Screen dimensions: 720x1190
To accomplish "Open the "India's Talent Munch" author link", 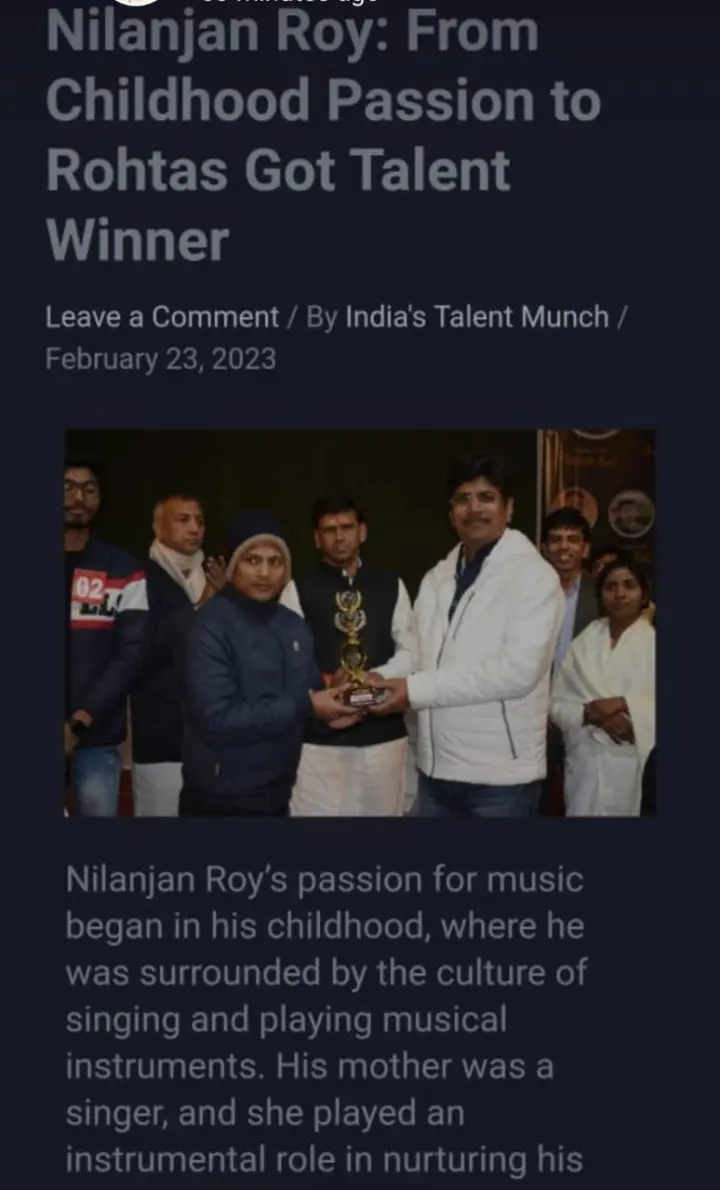I will pyautogui.click(x=477, y=316).
